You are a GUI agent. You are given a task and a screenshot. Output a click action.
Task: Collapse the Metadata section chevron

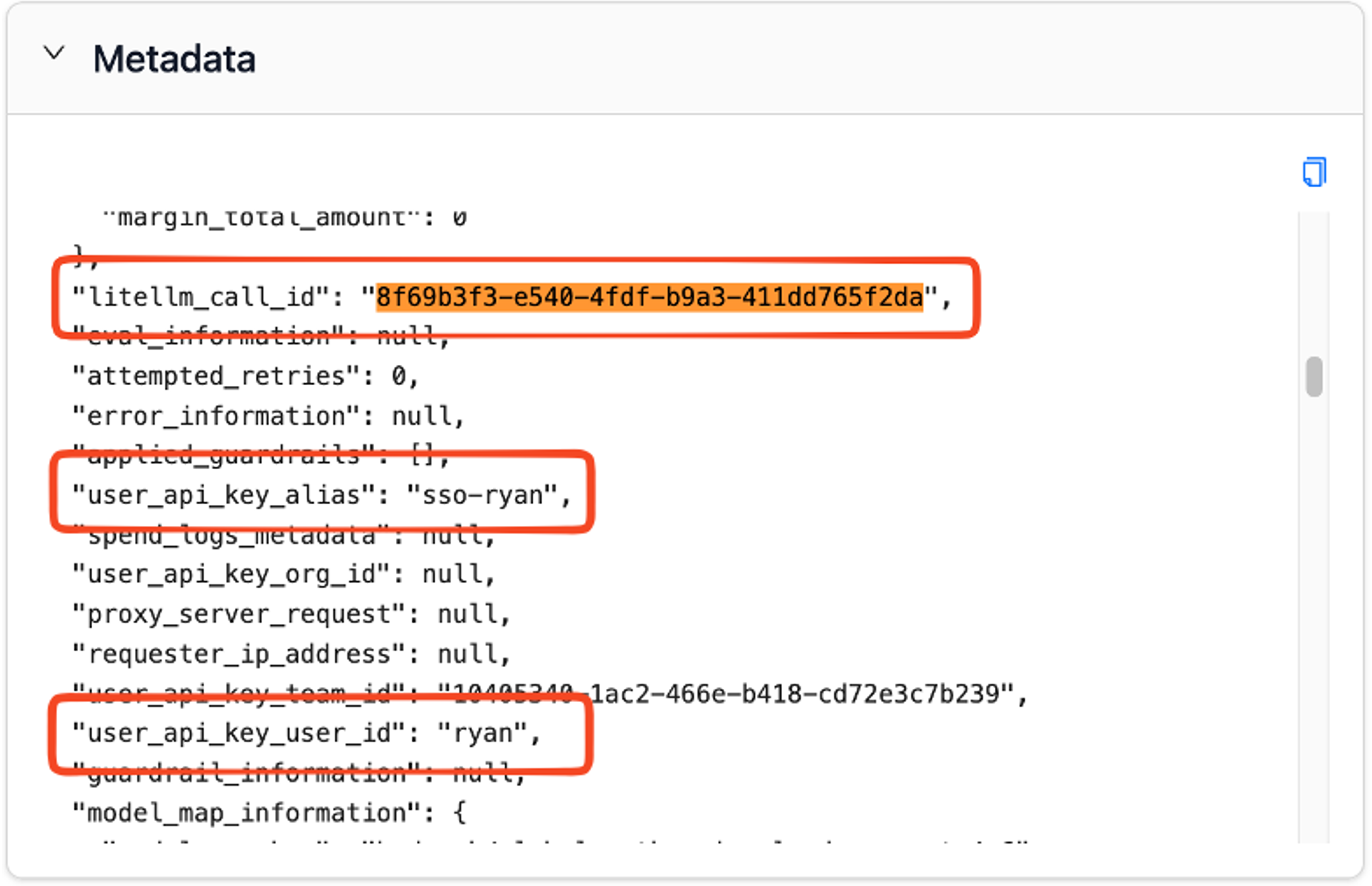[x=54, y=53]
